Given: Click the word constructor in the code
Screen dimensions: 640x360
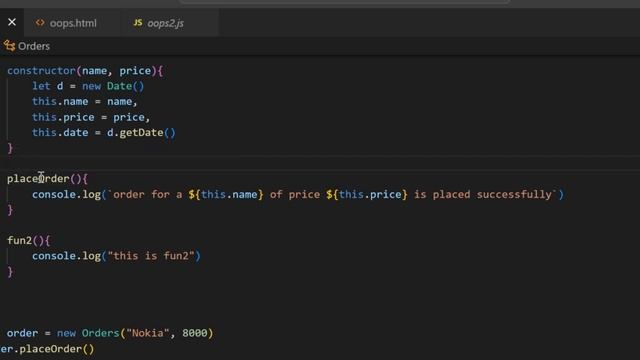Looking at the screenshot, I should click(41, 71).
